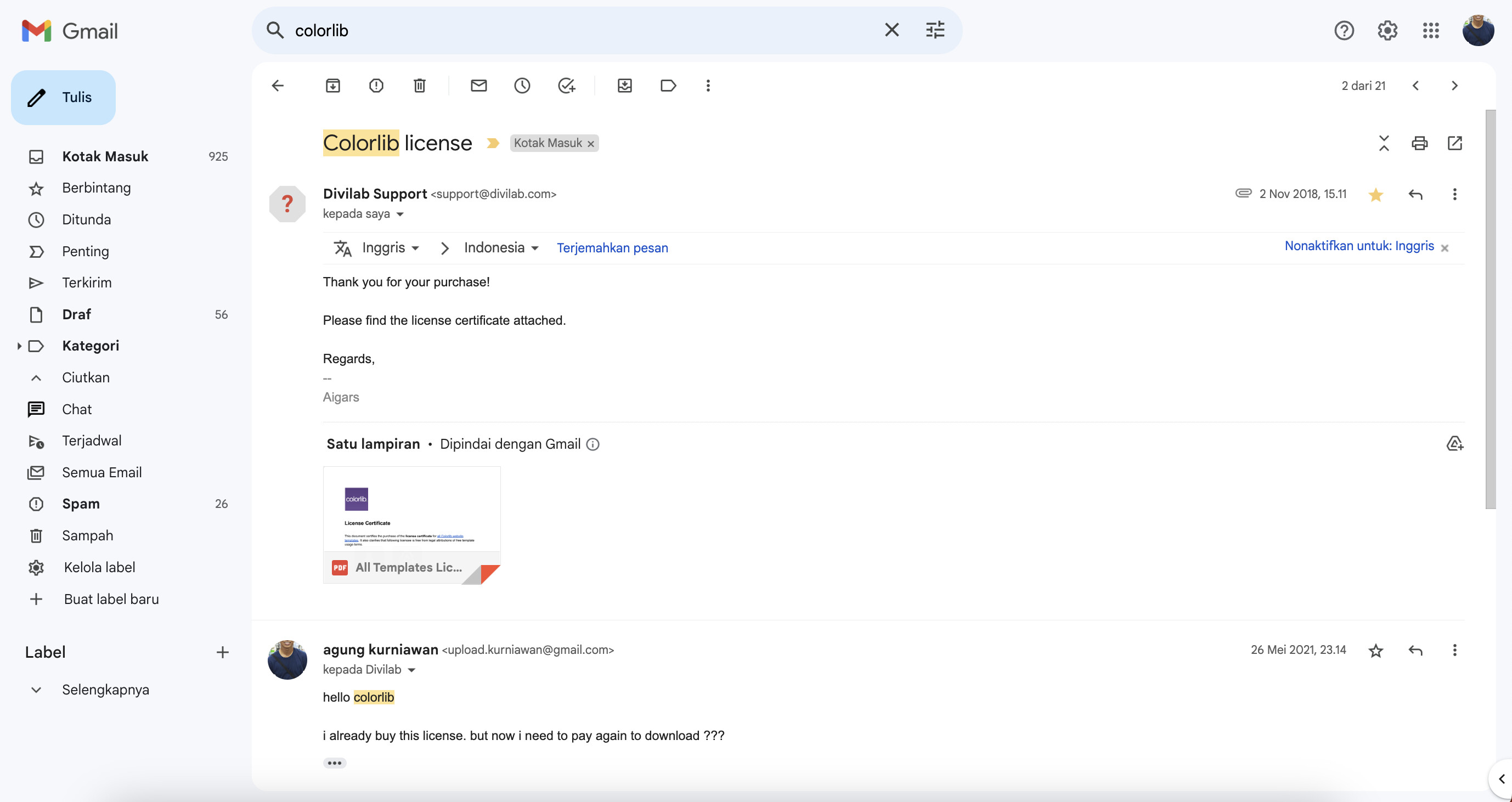Delete this conversation via trash icon
1512x802 pixels.
coord(420,86)
